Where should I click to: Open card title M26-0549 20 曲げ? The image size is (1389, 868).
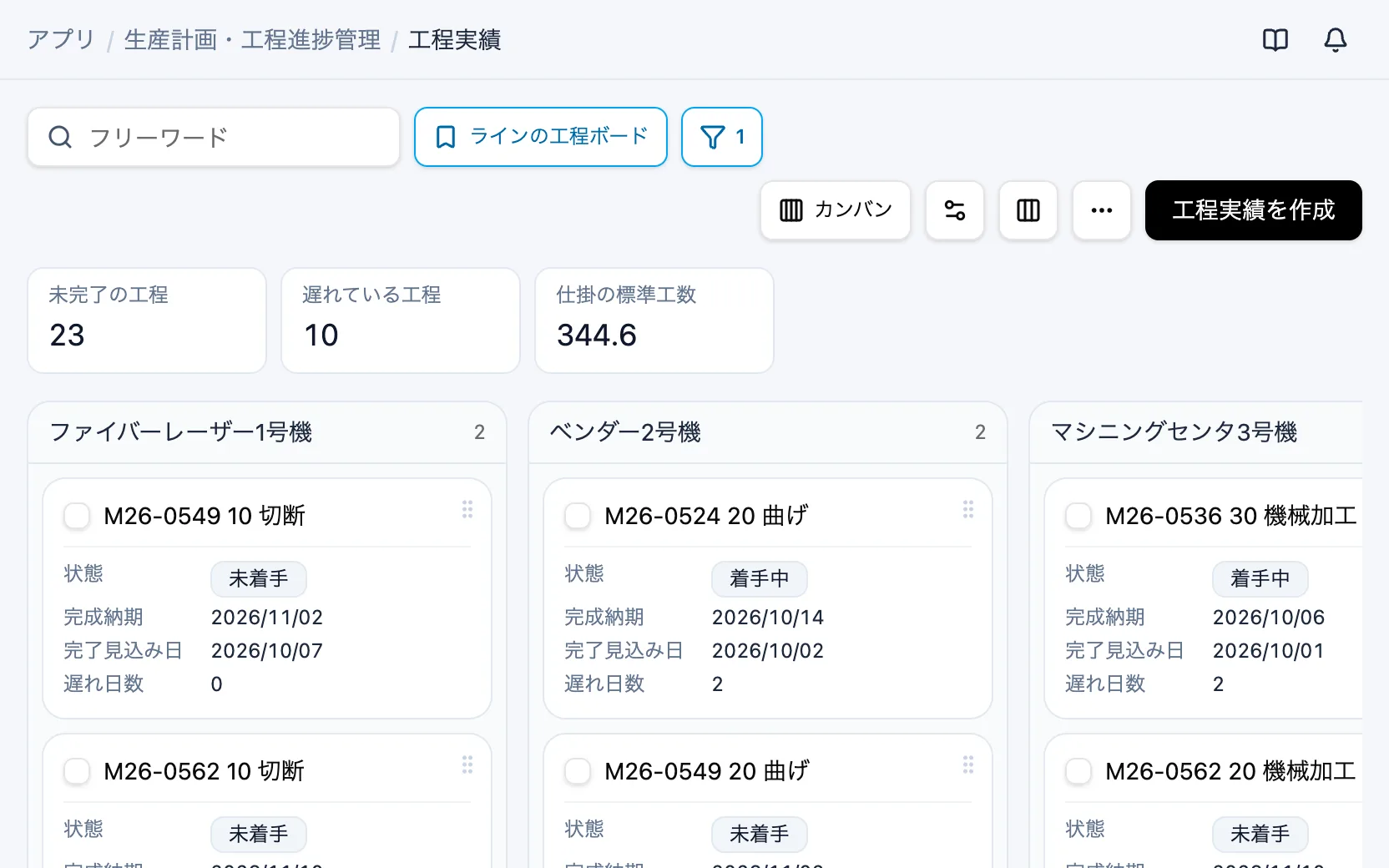point(706,771)
